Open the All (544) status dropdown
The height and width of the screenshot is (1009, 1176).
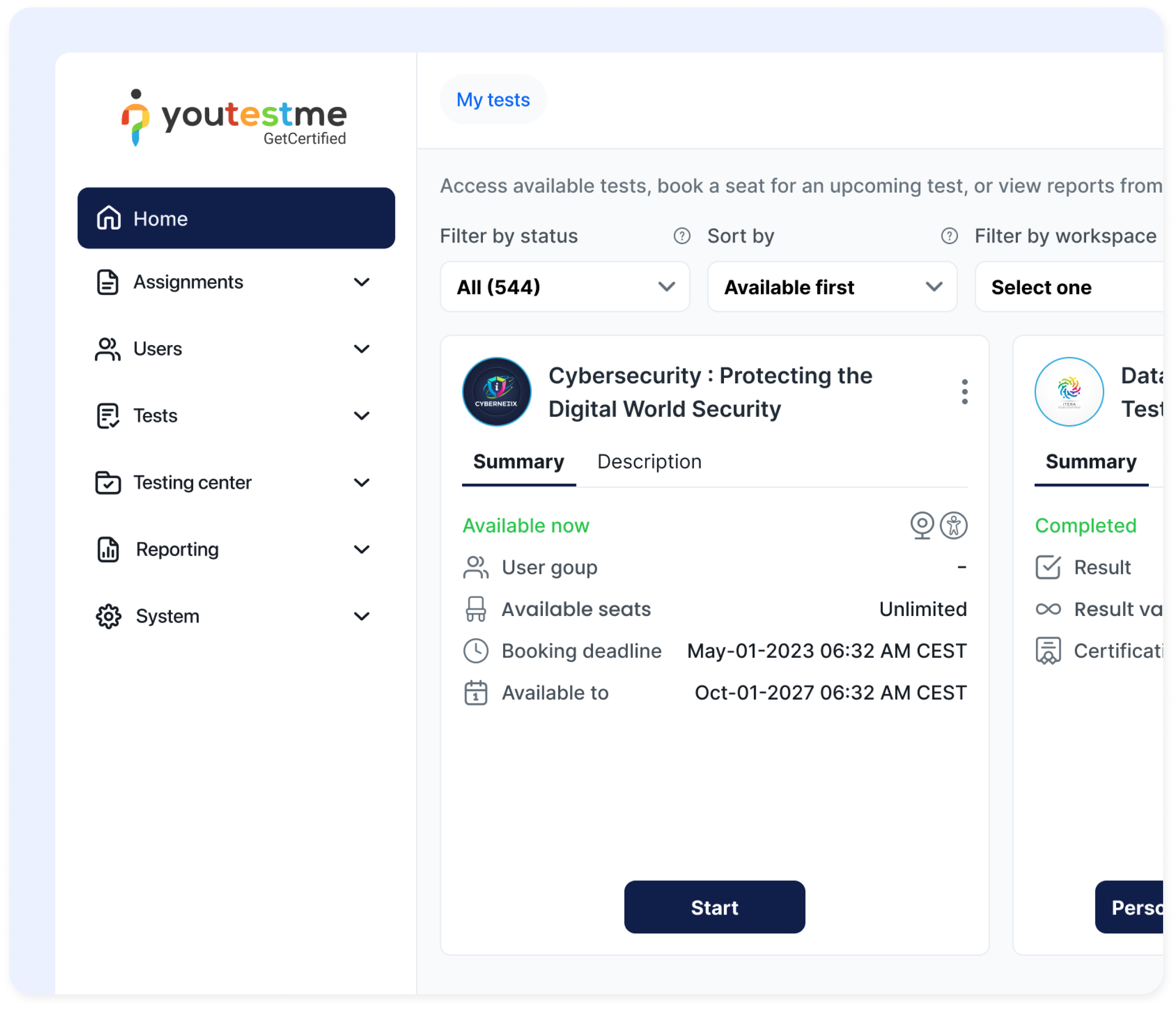point(565,287)
